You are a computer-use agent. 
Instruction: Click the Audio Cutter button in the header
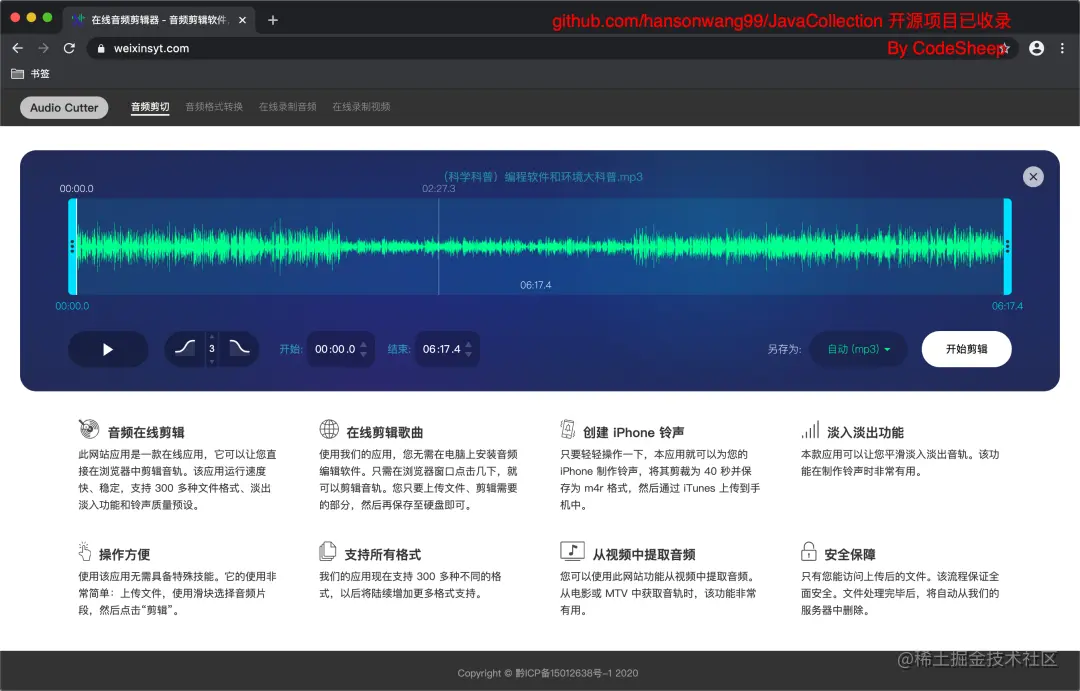[x=63, y=106]
